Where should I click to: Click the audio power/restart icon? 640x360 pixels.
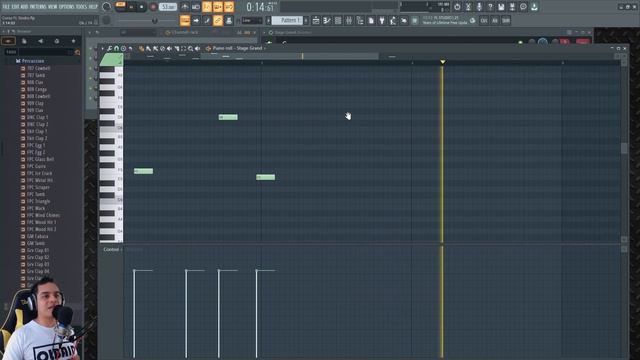[457, 7]
